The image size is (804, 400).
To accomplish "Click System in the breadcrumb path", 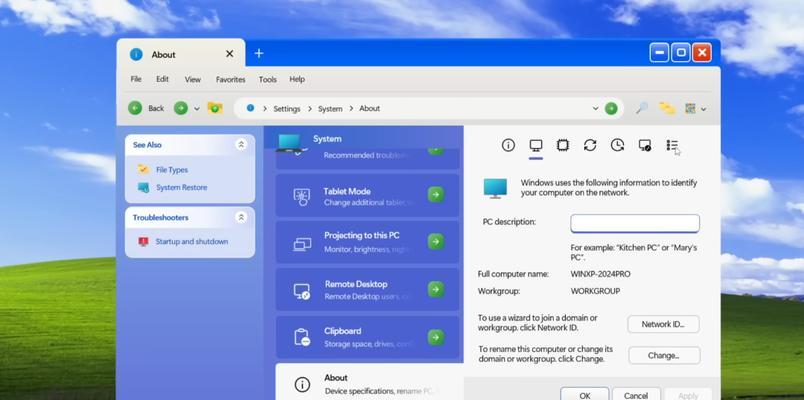I will click(x=330, y=109).
